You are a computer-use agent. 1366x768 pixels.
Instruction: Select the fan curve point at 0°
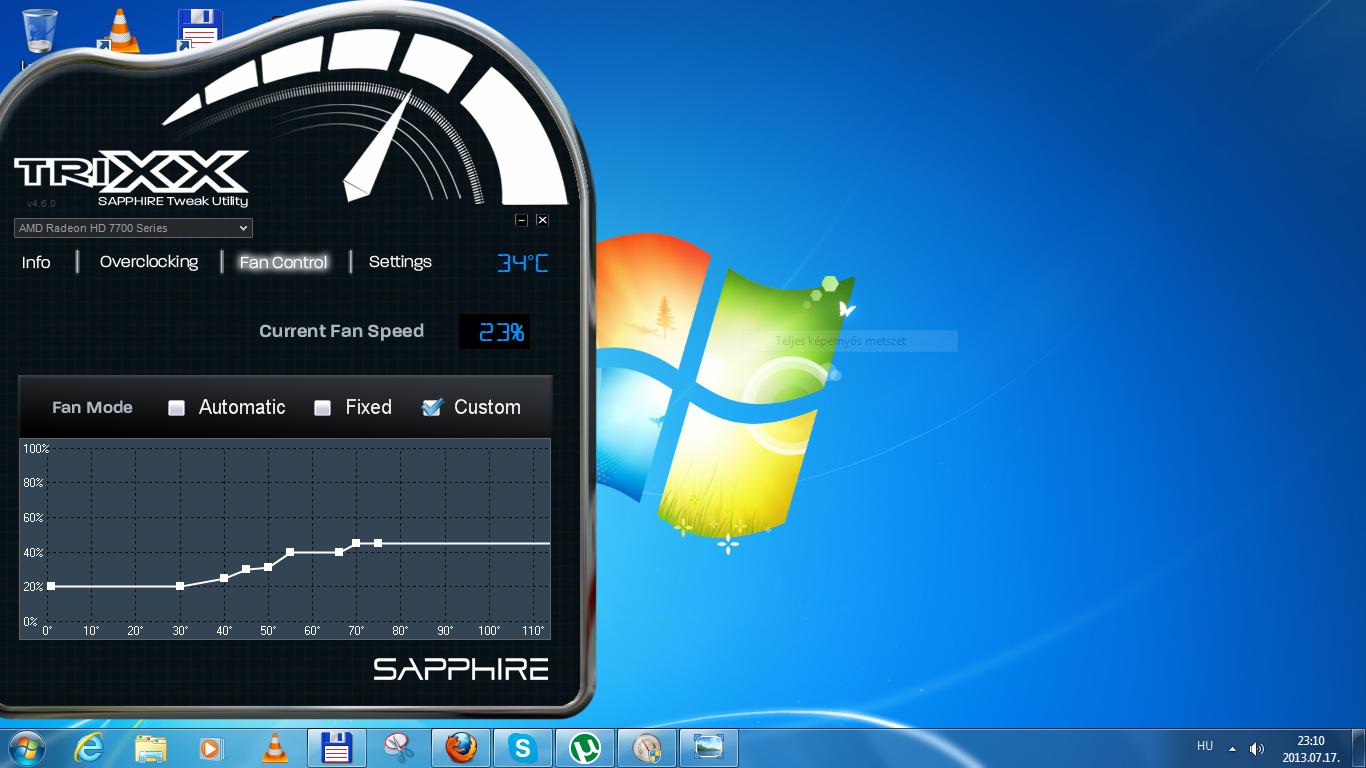[x=51, y=586]
